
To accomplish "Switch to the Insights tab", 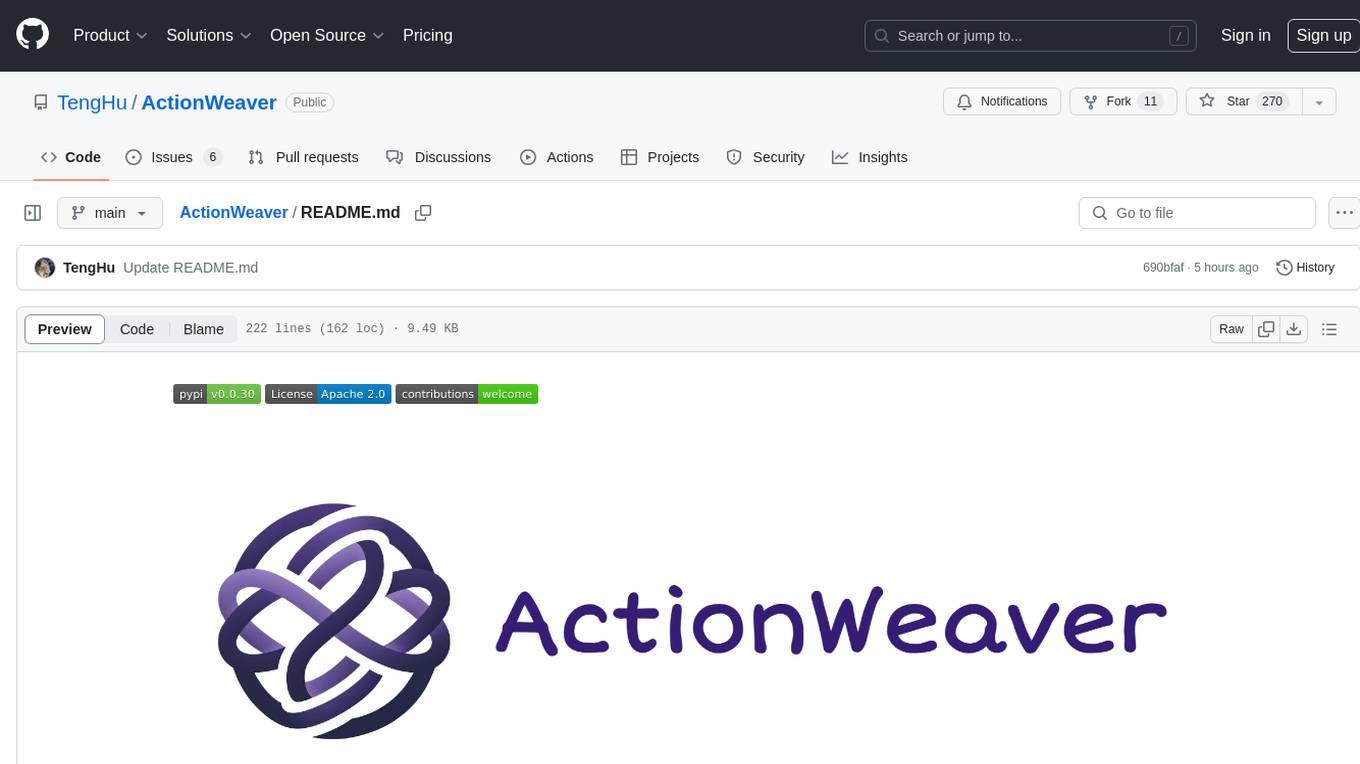I will click(x=870, y=157).
